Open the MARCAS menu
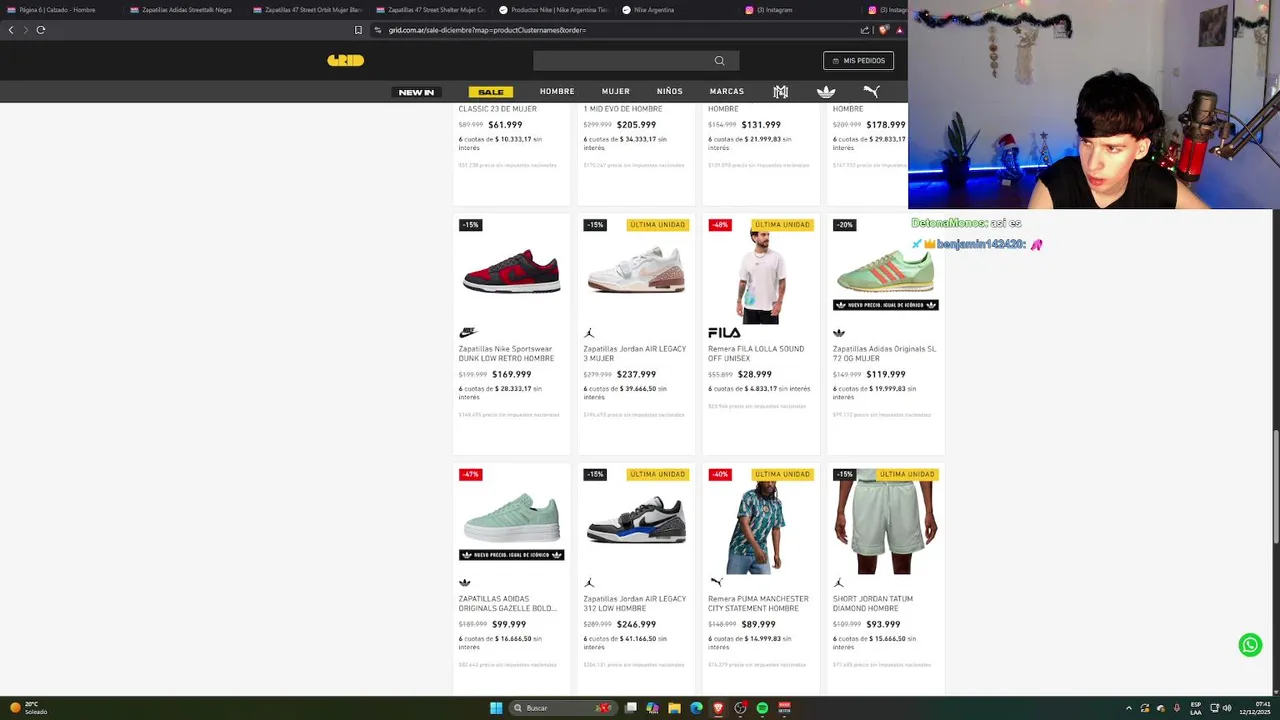 click(x=727, y=91)
